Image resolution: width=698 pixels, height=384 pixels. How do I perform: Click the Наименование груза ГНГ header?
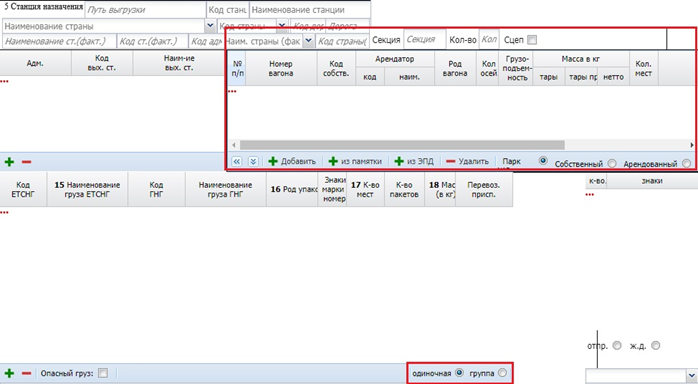[x=225, y=190]
